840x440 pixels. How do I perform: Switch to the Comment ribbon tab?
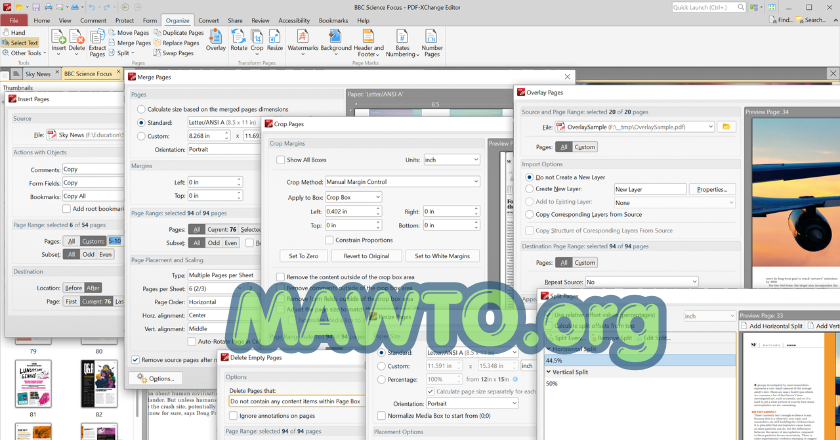pos(93,20)
